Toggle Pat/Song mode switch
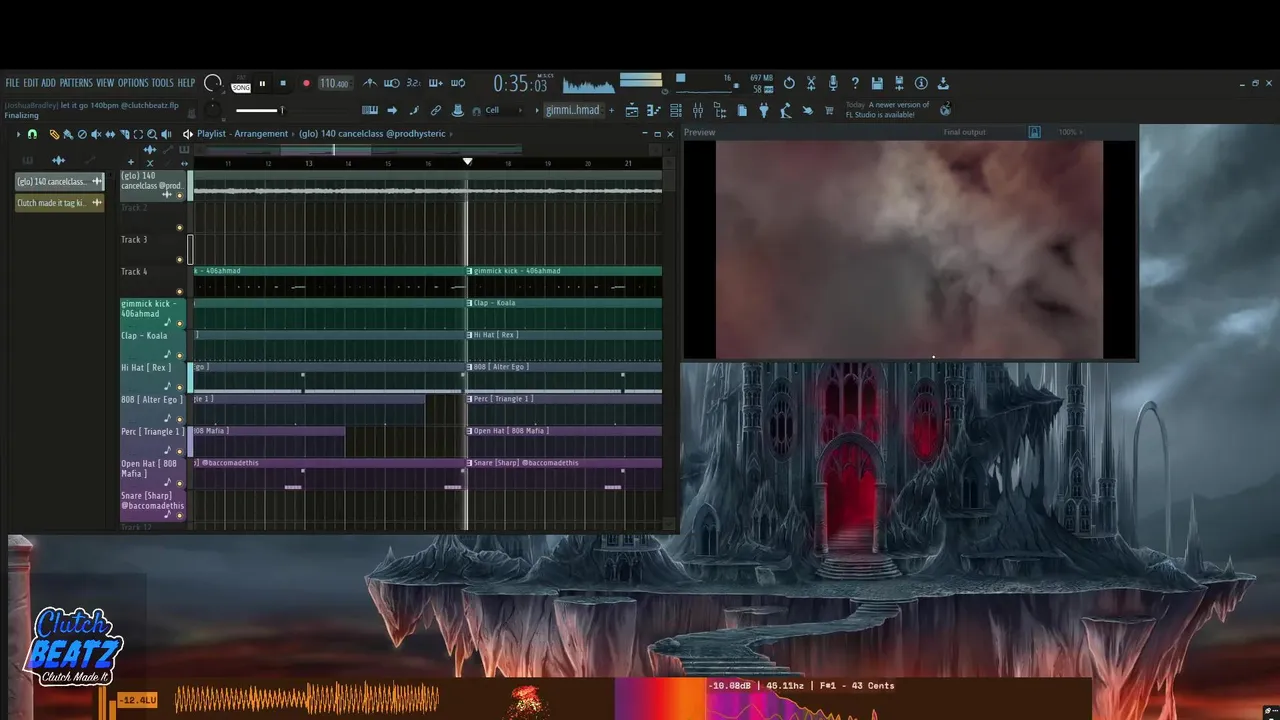1280x720 pixels. tap(241, 84)
